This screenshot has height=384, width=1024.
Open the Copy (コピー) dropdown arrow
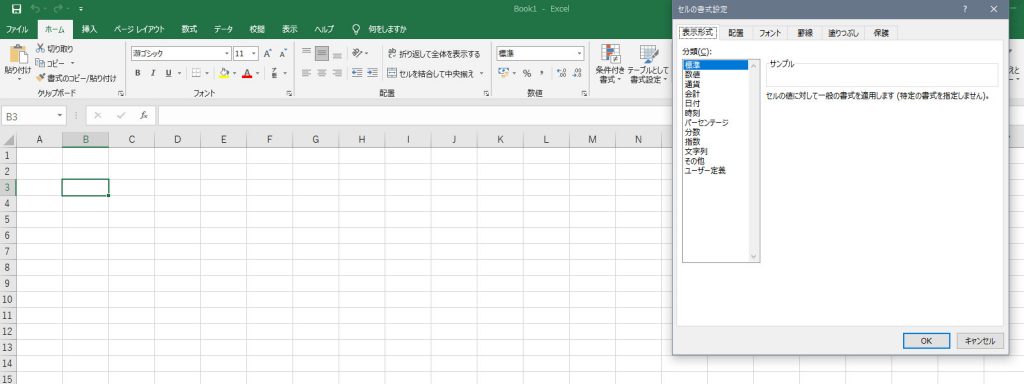pyautogui.click(x=72, y=63)
